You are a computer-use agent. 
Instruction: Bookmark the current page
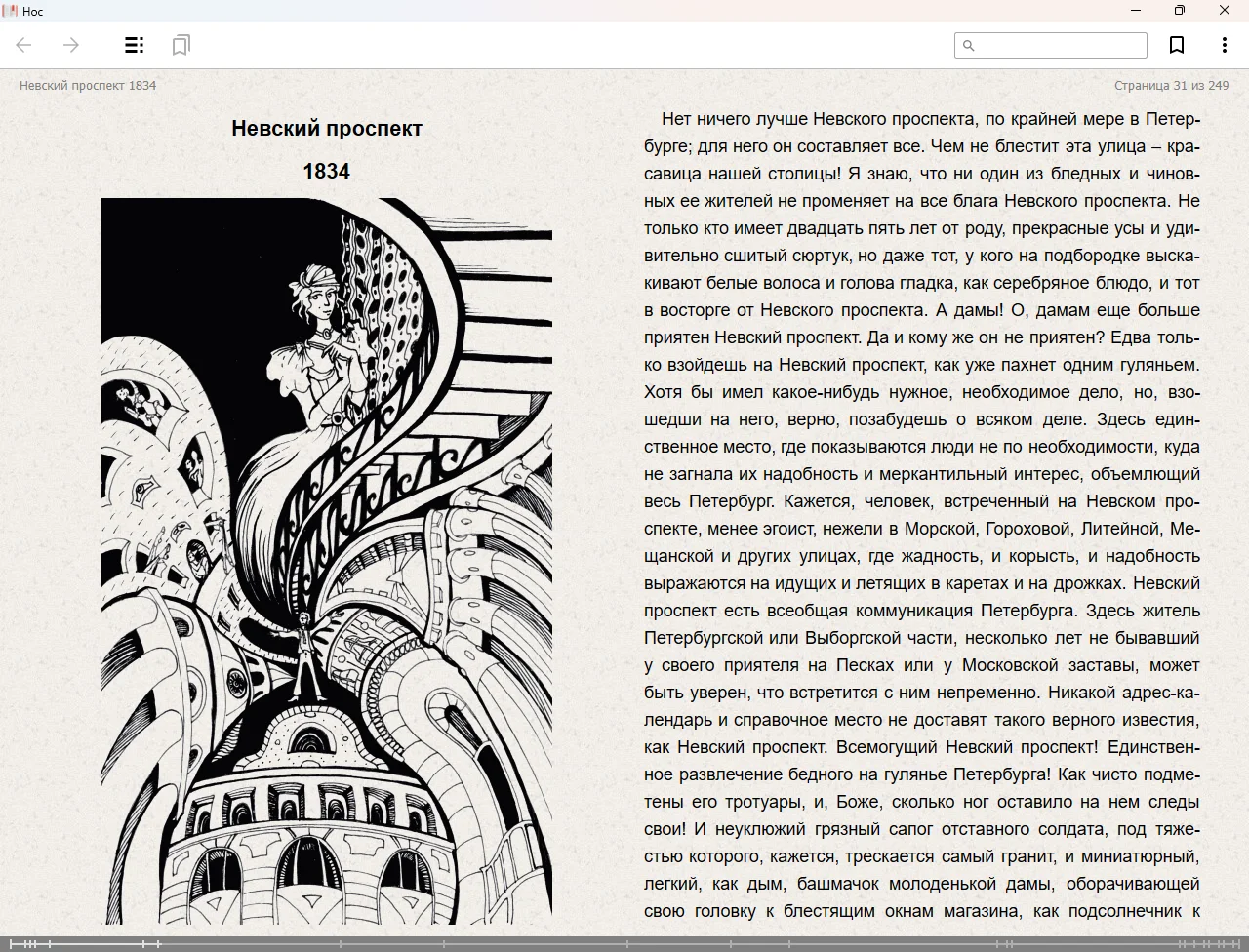coord(1177,45)
